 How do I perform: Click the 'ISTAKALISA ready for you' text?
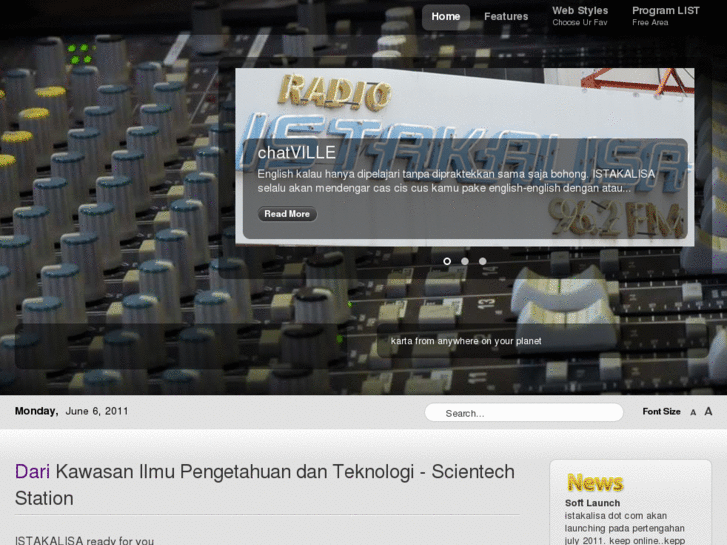[84, 540]
